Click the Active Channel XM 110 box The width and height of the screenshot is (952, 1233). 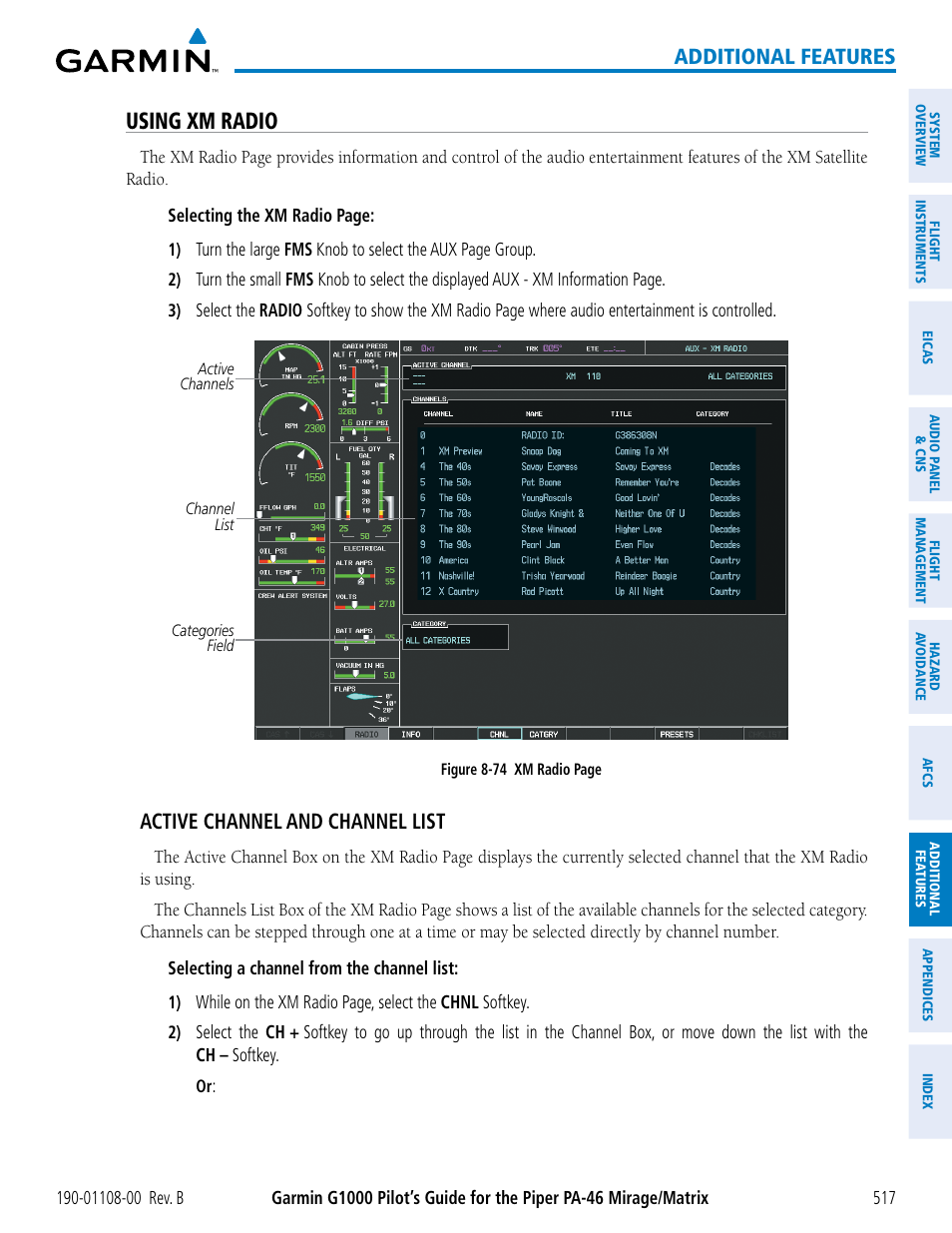pos(596,377)
